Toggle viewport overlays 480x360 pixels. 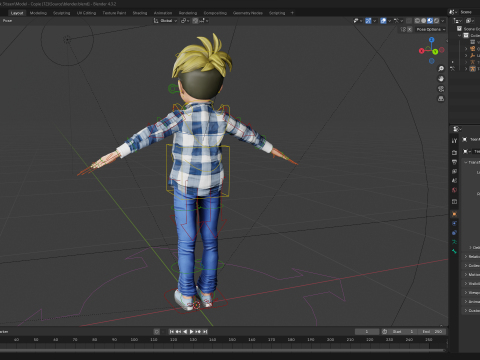(383, 21)
